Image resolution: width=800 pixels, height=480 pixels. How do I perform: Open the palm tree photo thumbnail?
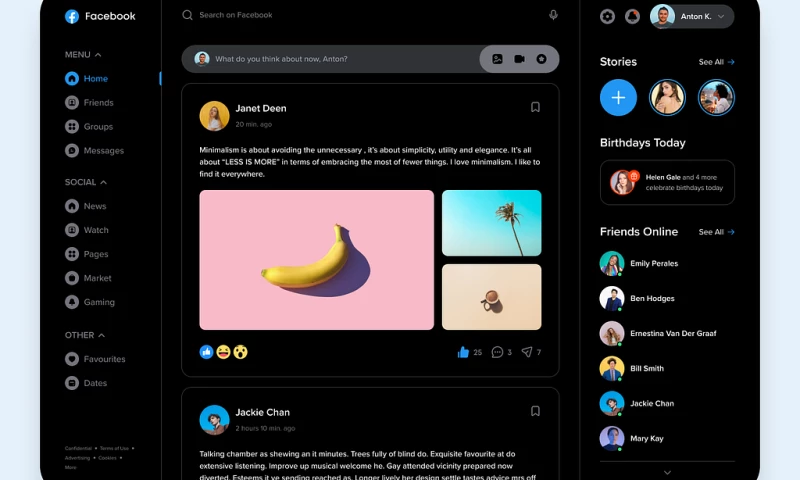(491, 223)
